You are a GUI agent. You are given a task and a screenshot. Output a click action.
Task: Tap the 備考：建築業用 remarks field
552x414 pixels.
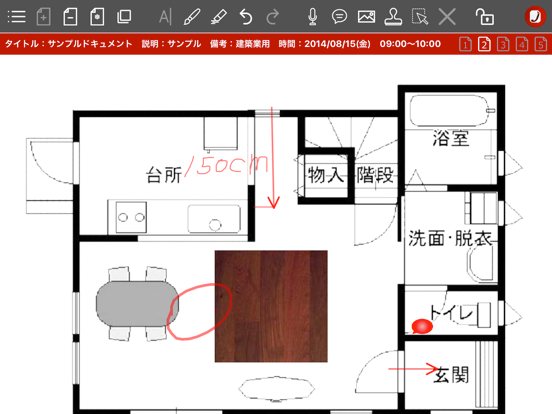pyautogui.click(x=240, y=44)
